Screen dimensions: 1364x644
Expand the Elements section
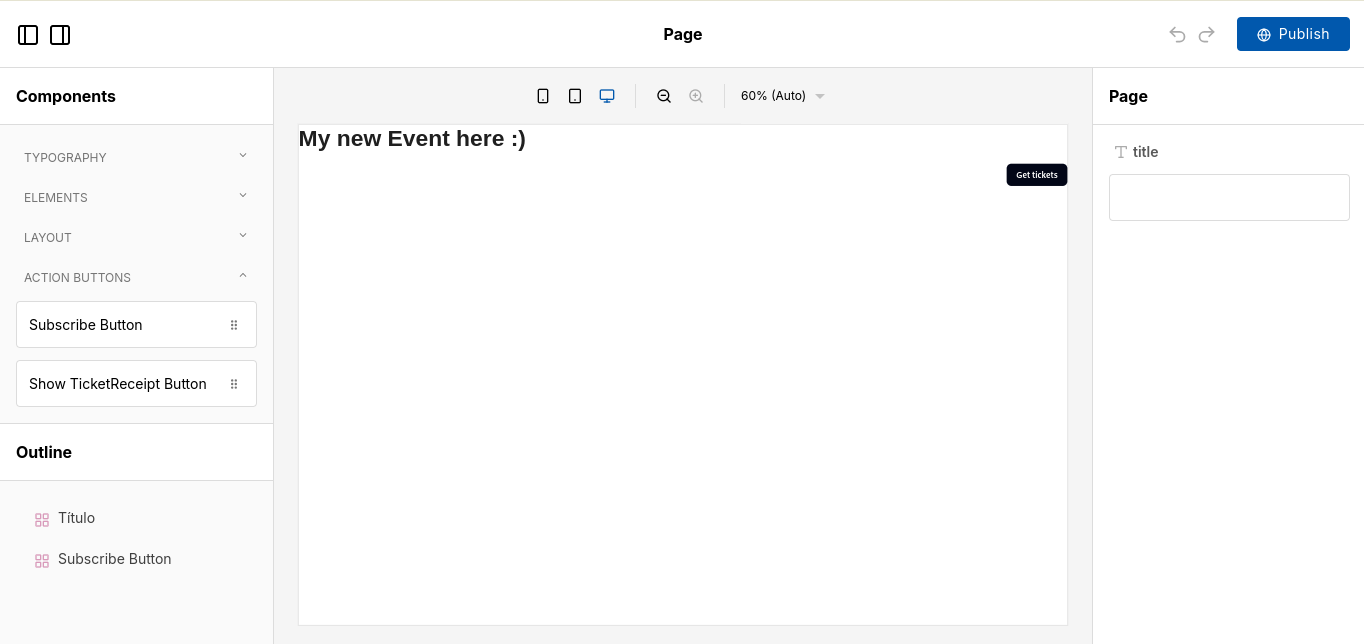pyautogui.click(x=136, y=197)
